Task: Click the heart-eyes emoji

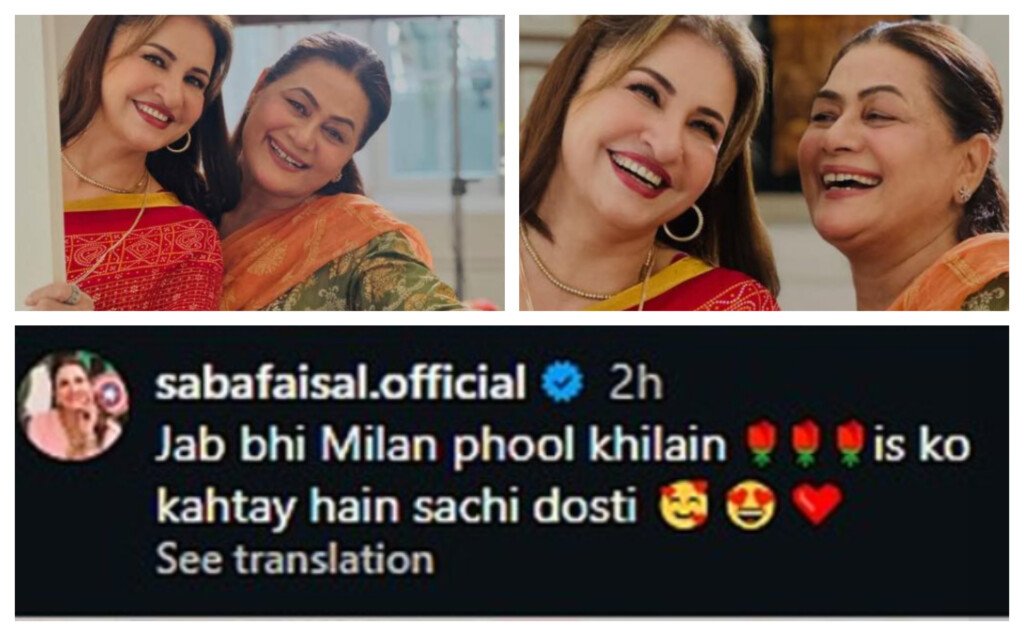Action: [x=751, y=504]
